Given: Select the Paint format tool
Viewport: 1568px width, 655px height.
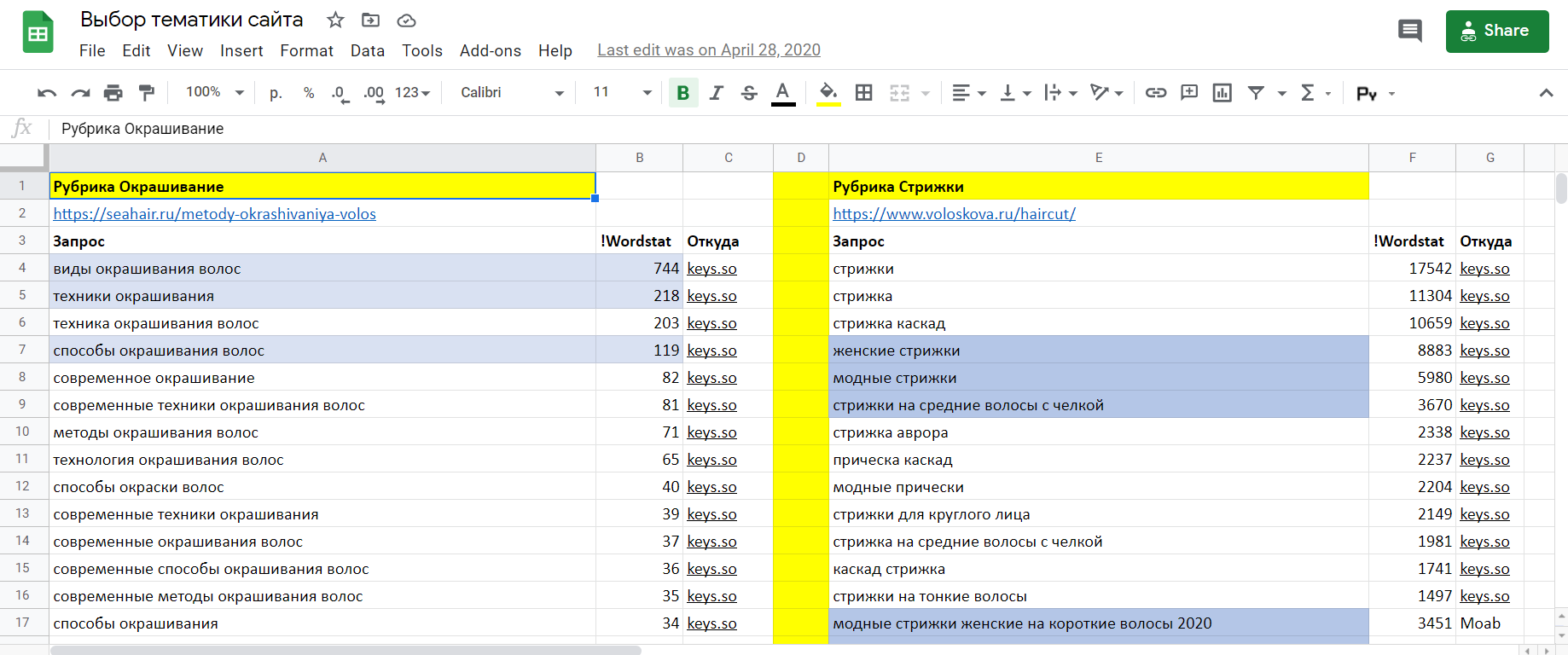Looking at the screenshot, I should [147, 93].
